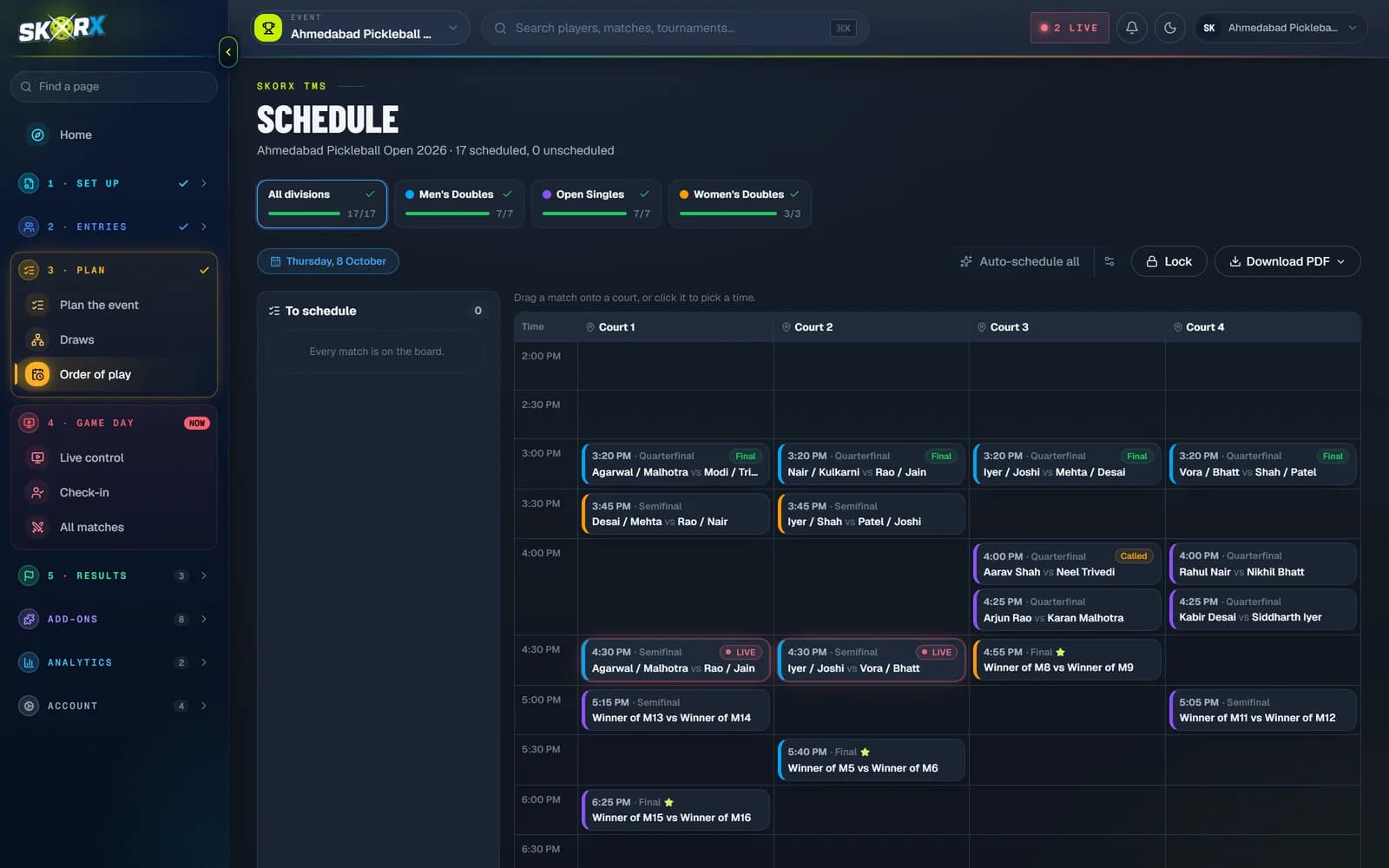1389x868 pixels.
Task: Filter by Women's Doubles division
Action: (740, 204)
